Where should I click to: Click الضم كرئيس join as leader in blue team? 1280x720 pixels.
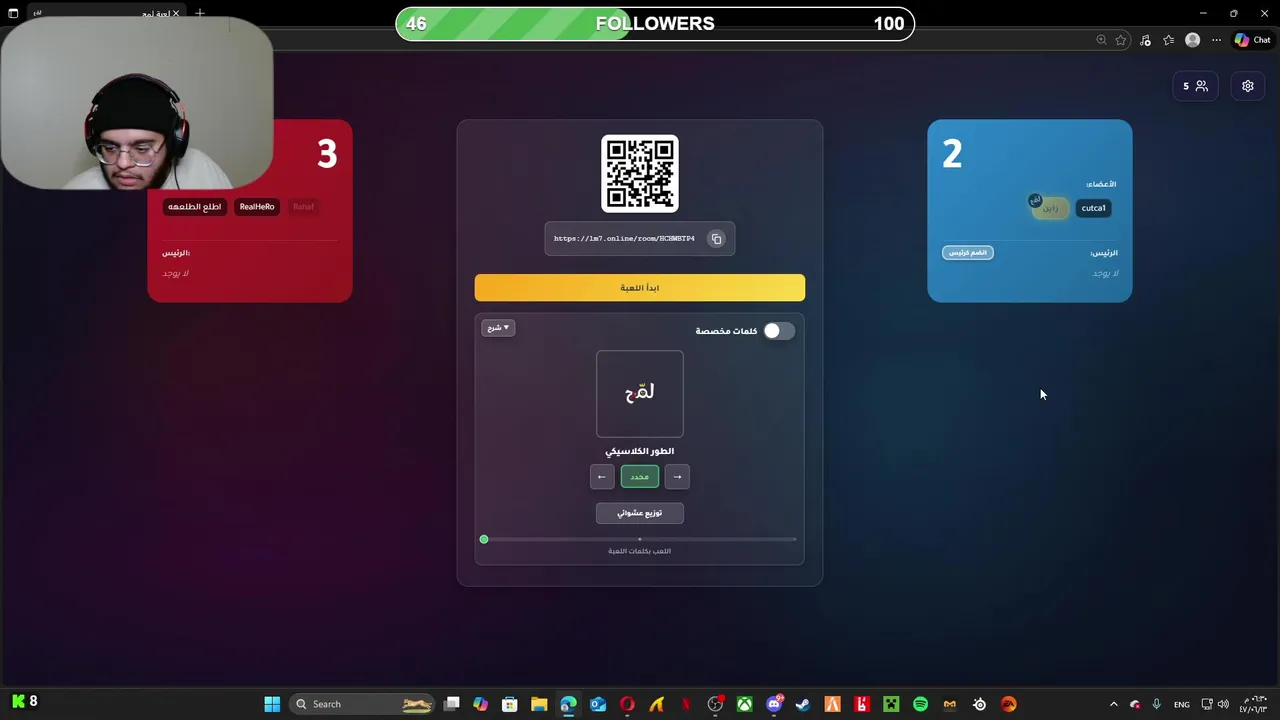pos(967,253)
